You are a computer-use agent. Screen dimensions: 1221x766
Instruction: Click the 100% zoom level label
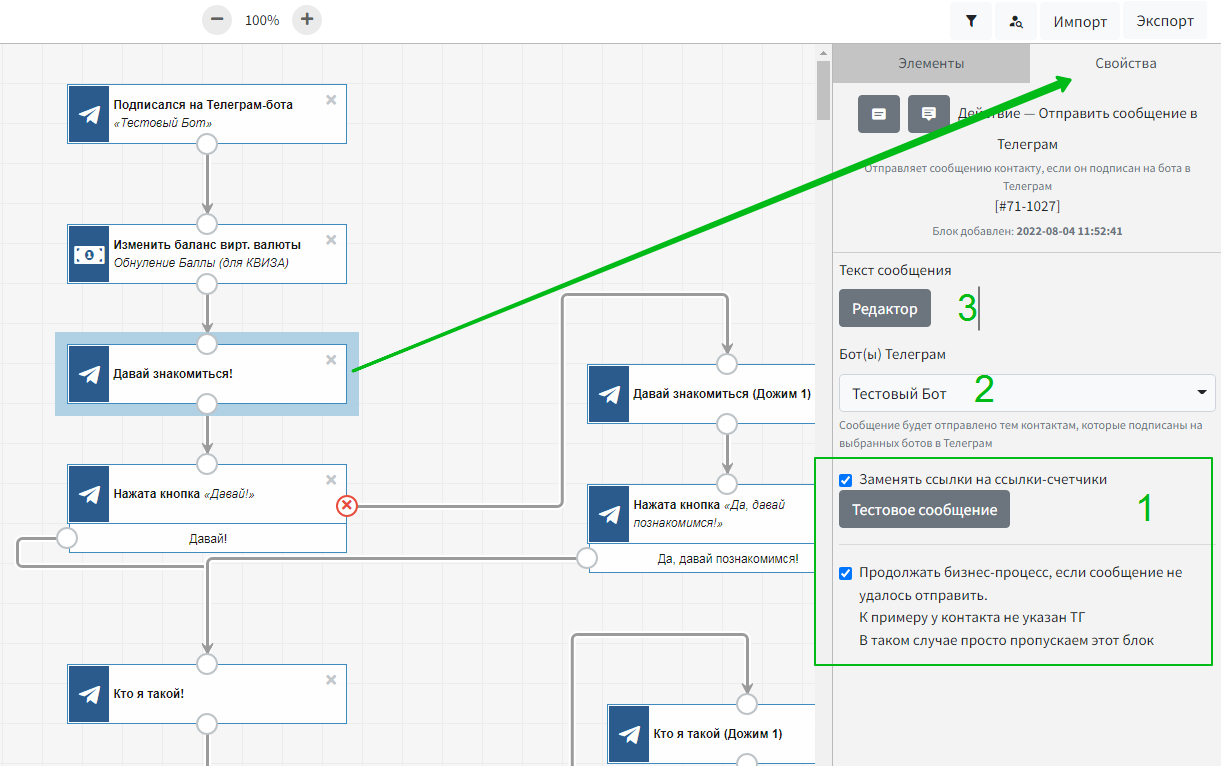[x=262, y=20]
